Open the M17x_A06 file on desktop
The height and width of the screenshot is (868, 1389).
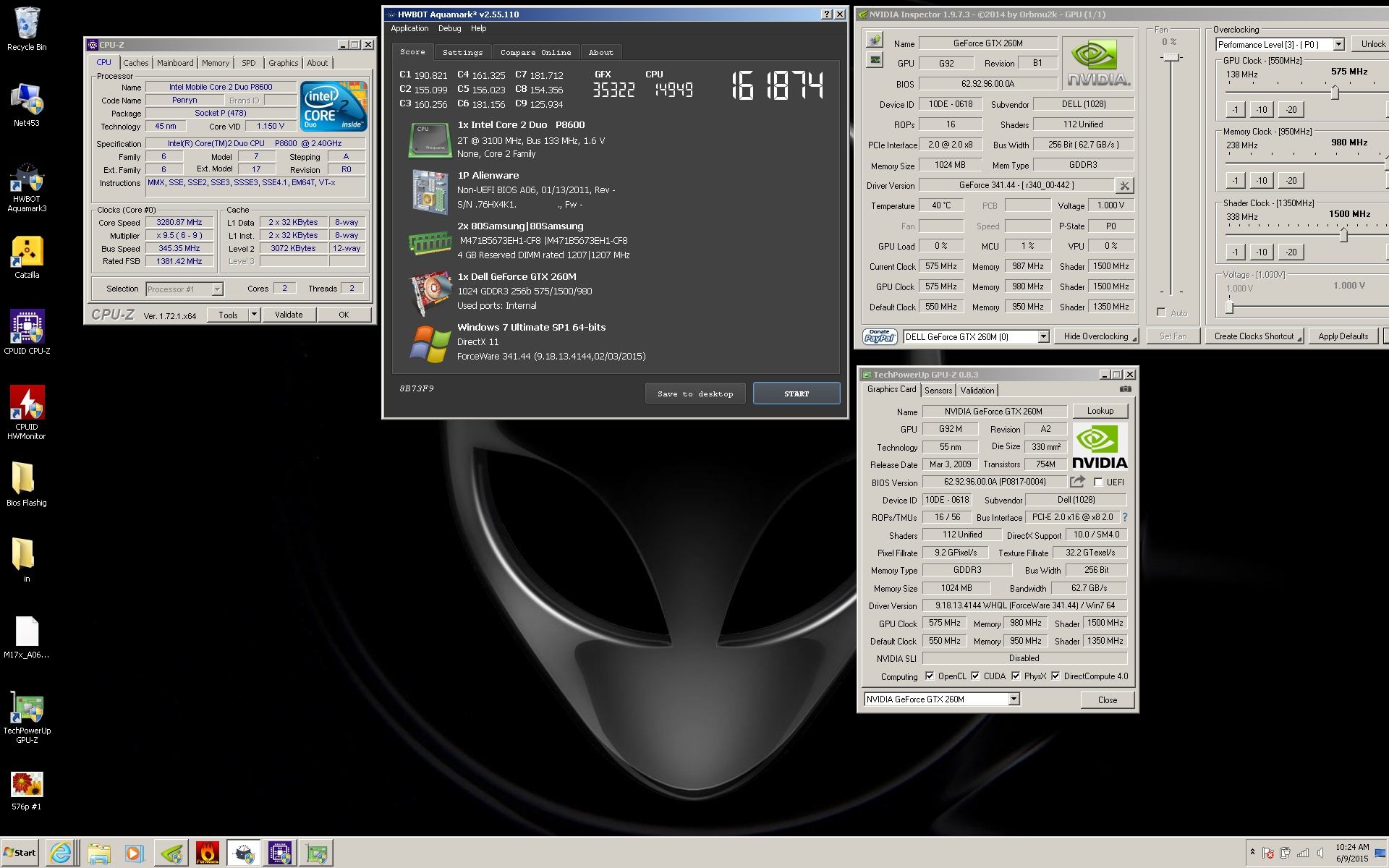tap(27, 637)
